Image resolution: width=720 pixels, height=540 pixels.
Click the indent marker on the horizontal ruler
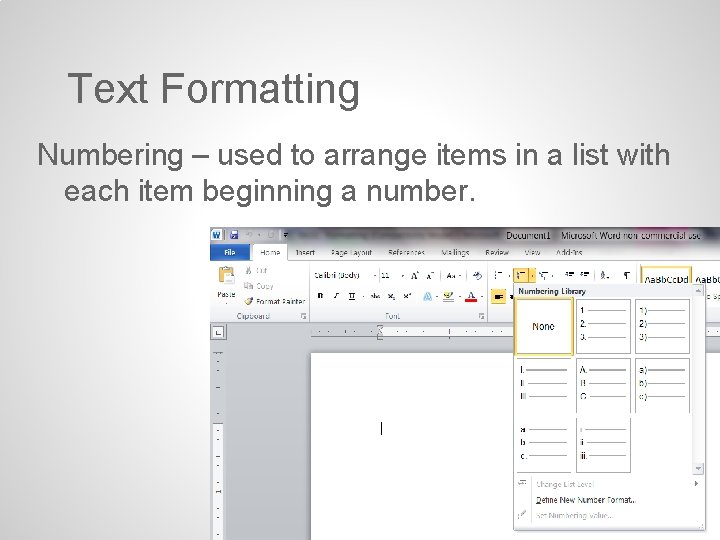[380, 332]
